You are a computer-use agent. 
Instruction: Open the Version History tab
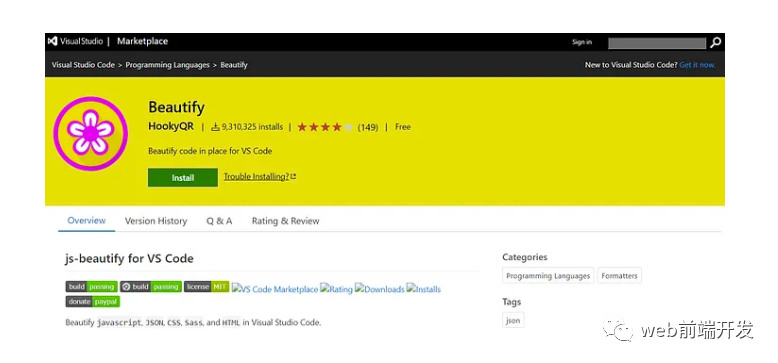tap(156, 221)
